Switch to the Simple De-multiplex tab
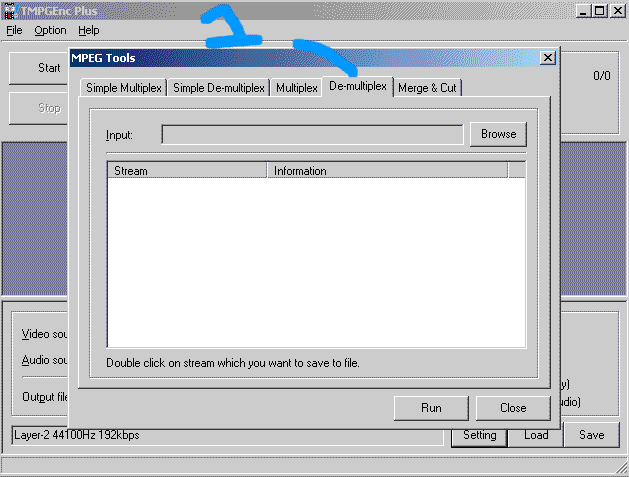Viewport: 629px width, 477px height. click(219, 88)
